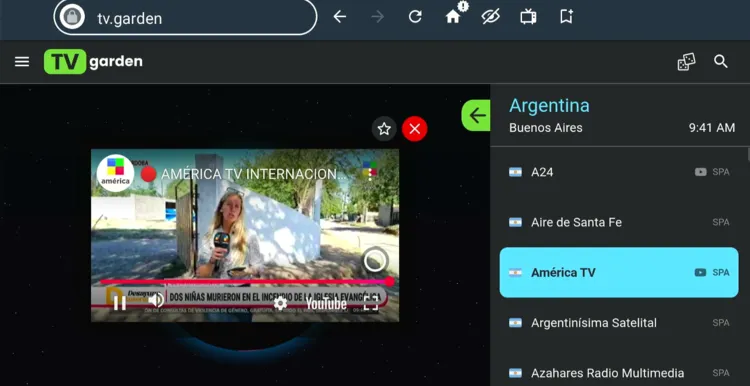Click the YouTube badge on América TV row
Screen dimensions: 750x386
click(700, 273)
